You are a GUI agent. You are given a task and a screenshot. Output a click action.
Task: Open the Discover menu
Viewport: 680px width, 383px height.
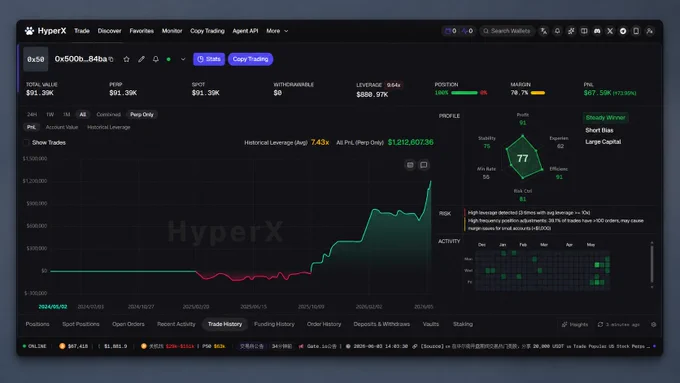[109, 31]
